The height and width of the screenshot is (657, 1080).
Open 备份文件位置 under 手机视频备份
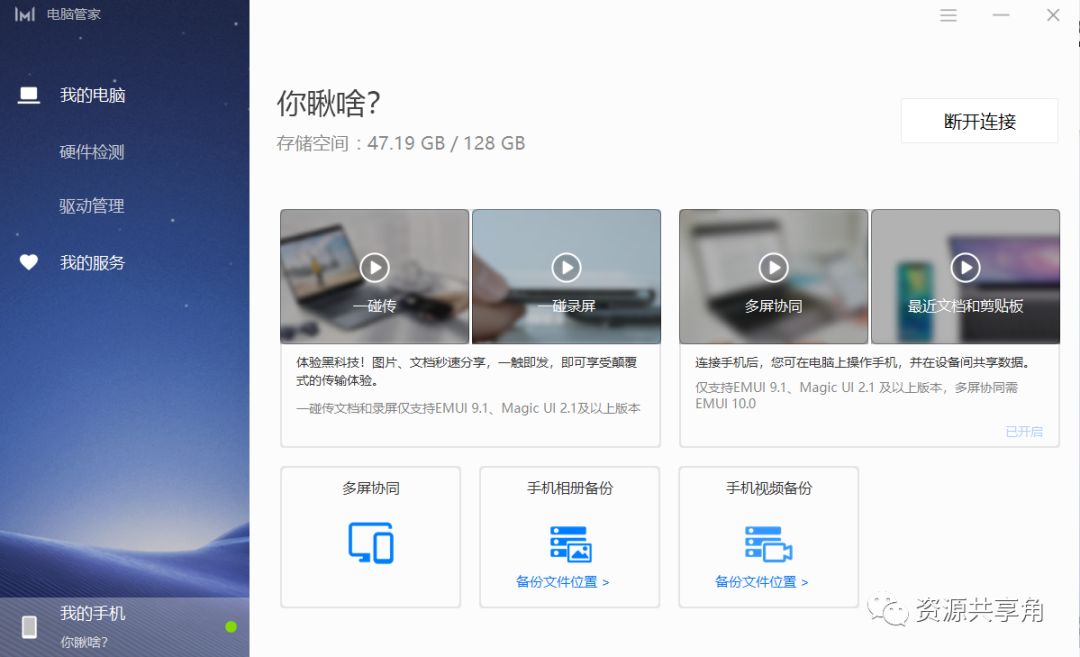pos(761,582)
